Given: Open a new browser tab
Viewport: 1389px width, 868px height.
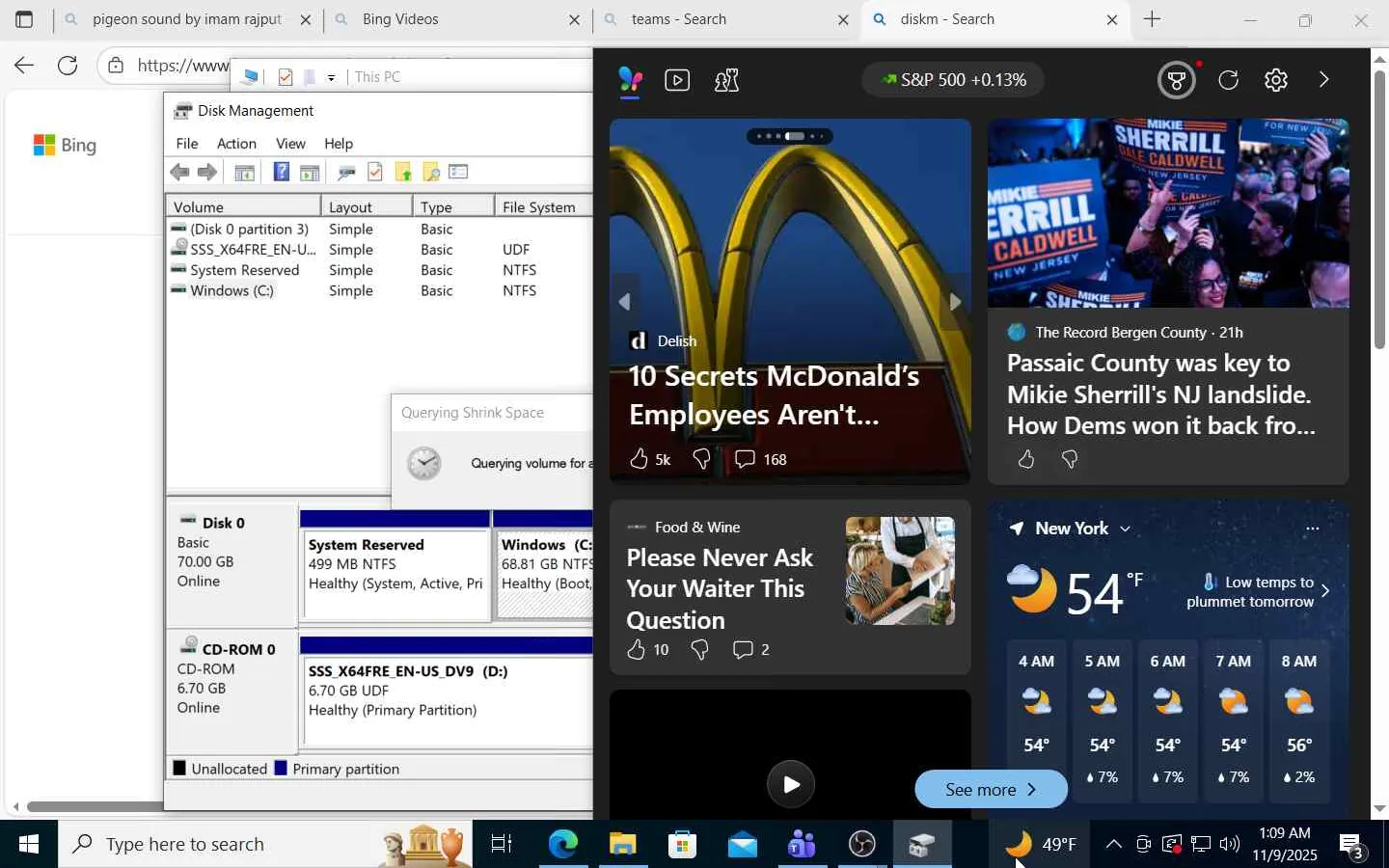Looking at the screenshot, I should point(1152,19).
